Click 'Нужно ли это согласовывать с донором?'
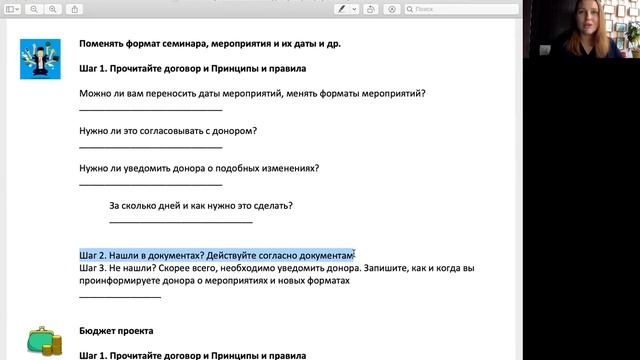The image size is (640, 360). (x=168, y=131)
